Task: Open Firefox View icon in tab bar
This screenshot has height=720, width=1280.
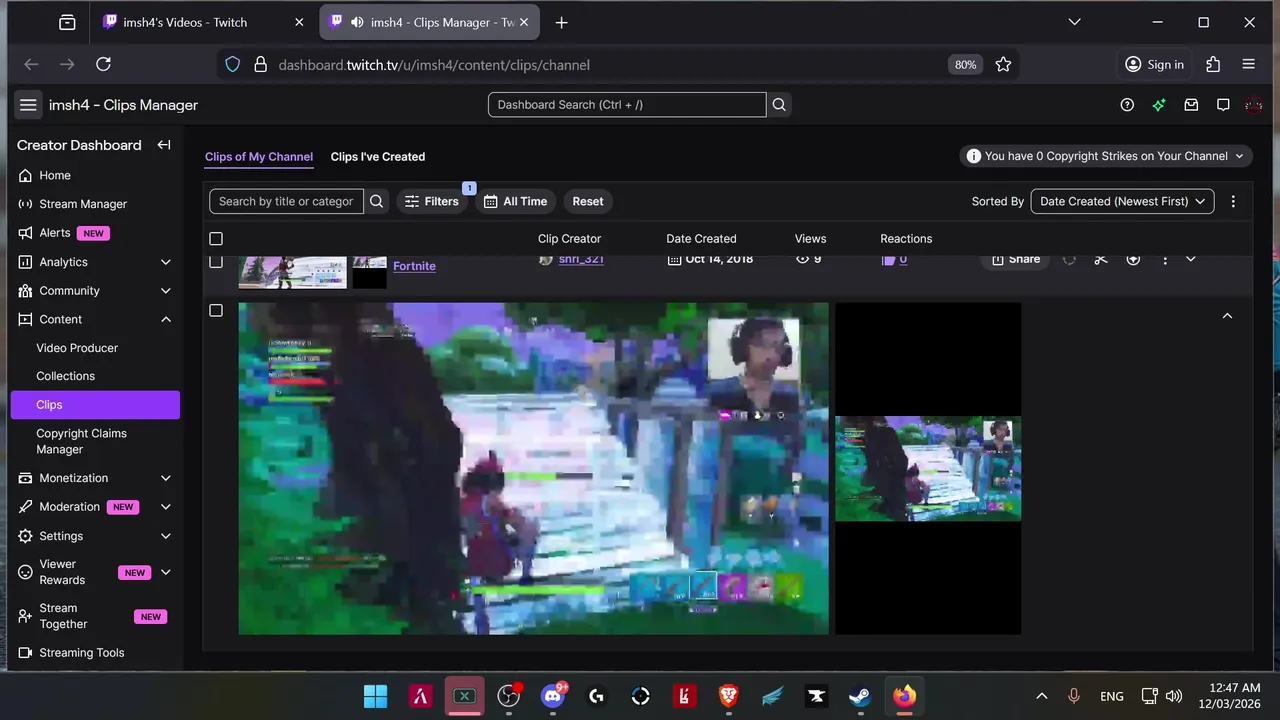Action: click(x=67, y=22)
